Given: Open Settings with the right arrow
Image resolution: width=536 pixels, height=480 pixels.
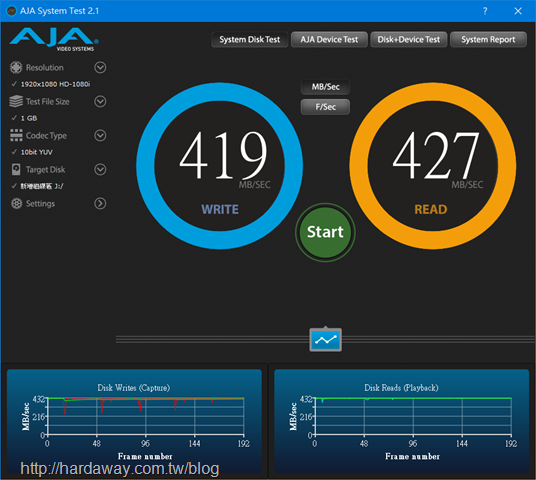Looking at the screenshot, I should pyautogui.click(x=100, y=203).
